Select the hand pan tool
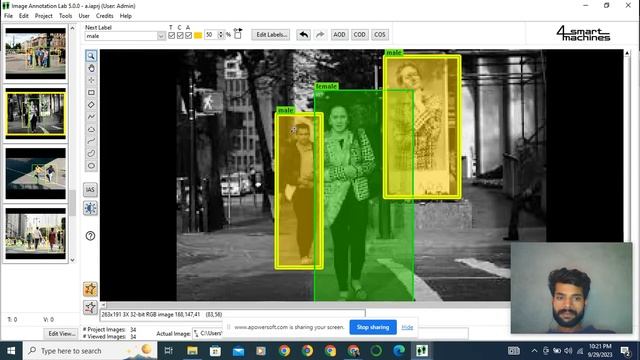 click(x=91, y=68)
